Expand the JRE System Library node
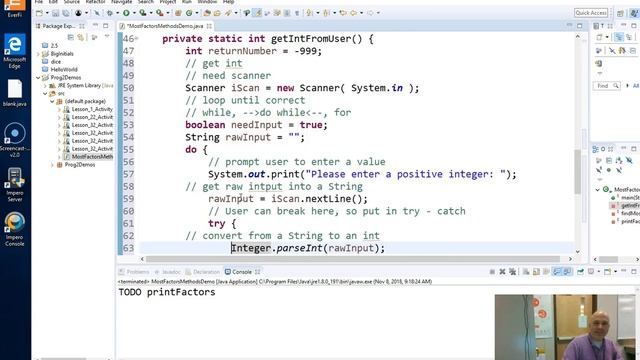 [x=45, y=86]
